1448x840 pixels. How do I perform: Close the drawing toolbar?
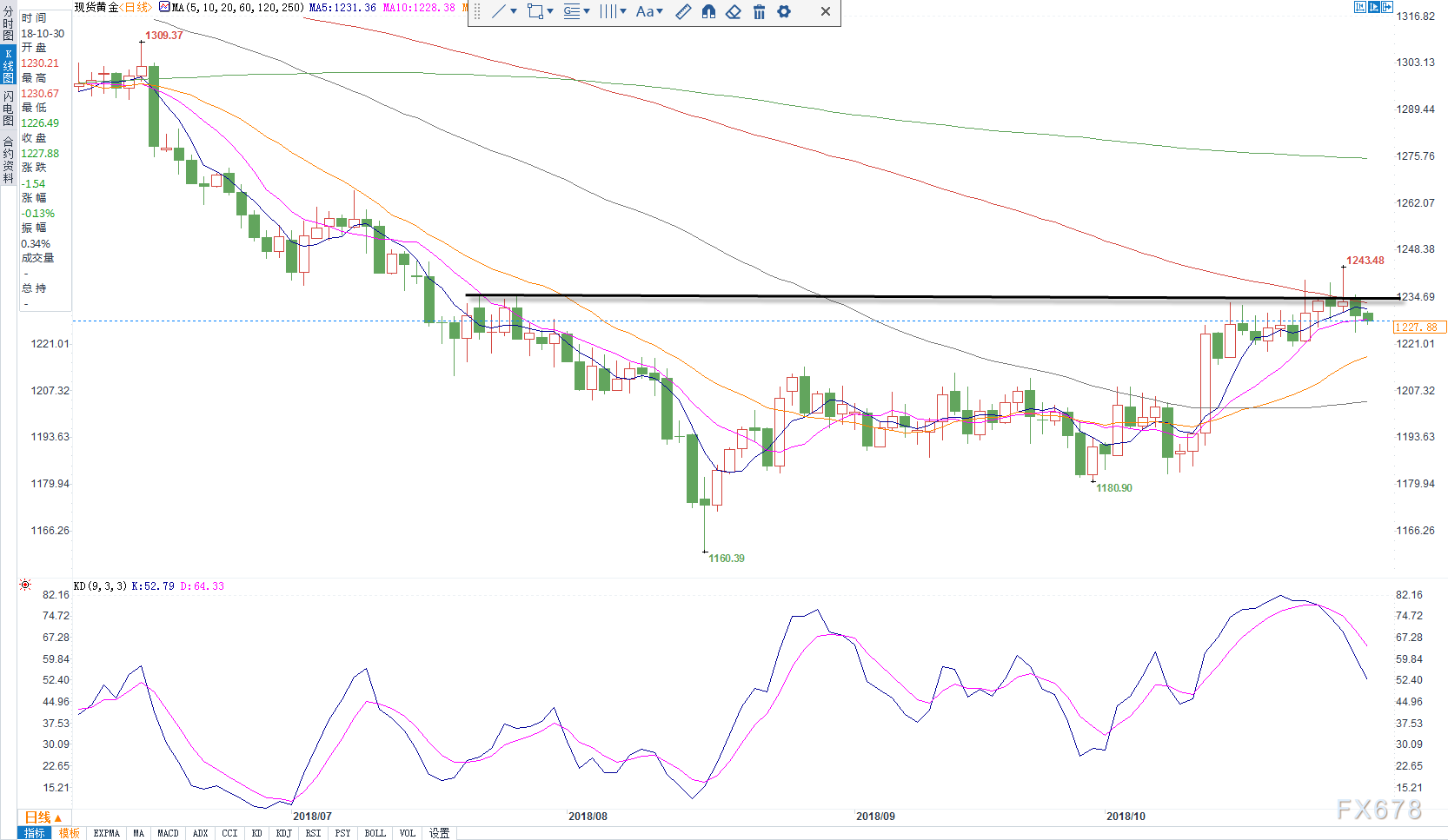826,11
